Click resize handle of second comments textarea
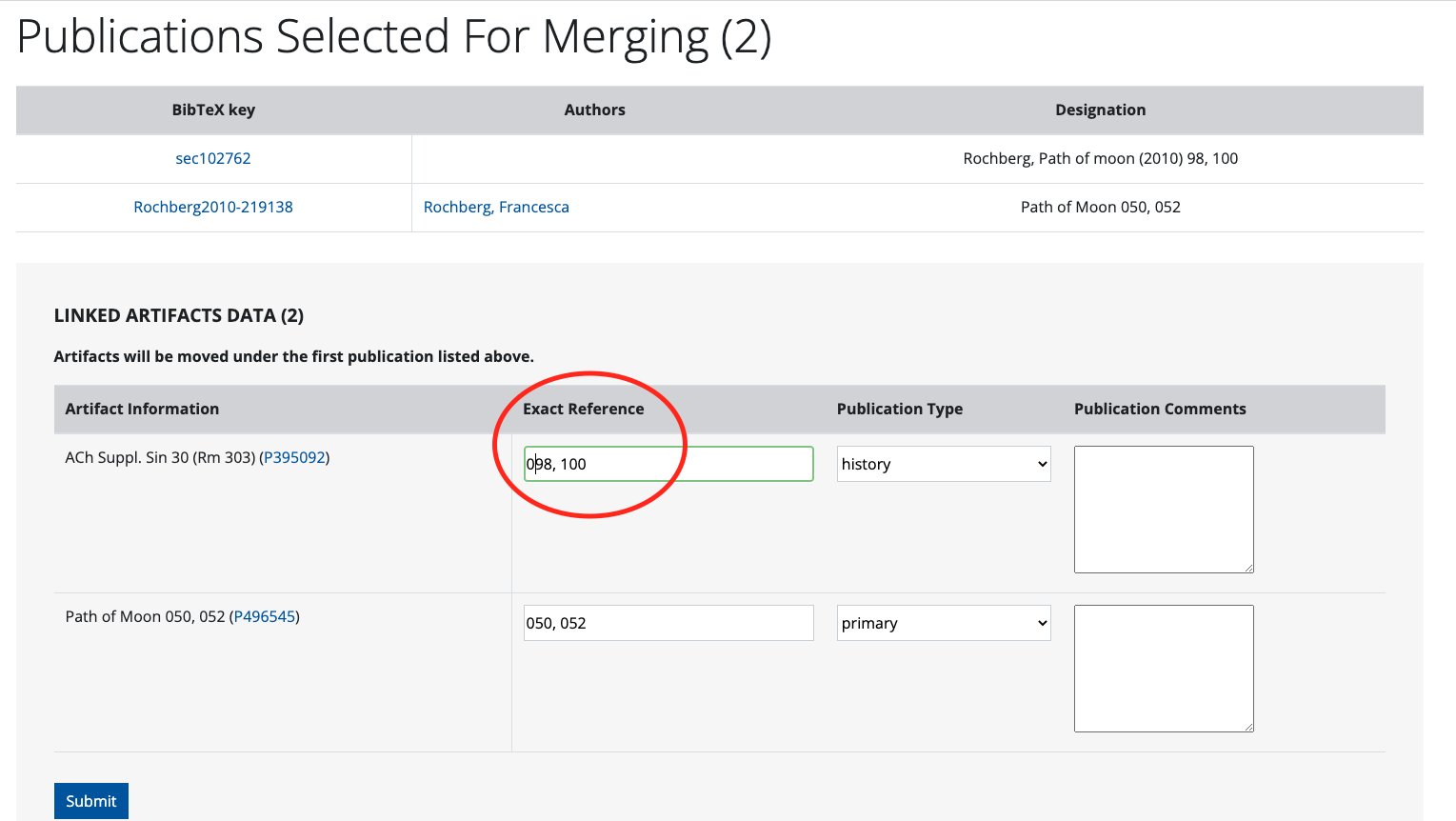Viewport: 1456px width, 821px height. coord(1248,727)
